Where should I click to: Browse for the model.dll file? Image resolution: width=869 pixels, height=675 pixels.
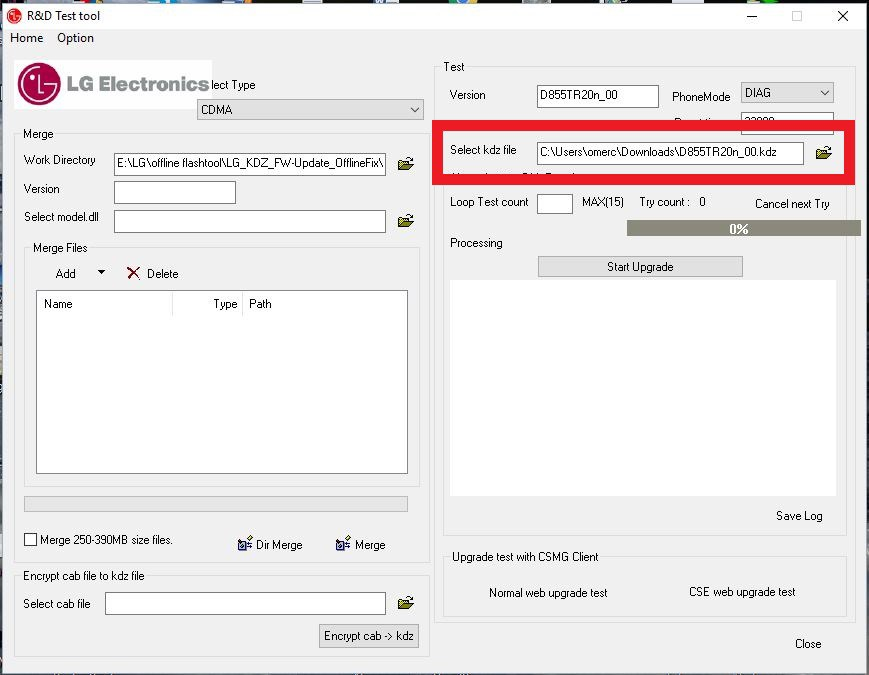coord(406,221)
